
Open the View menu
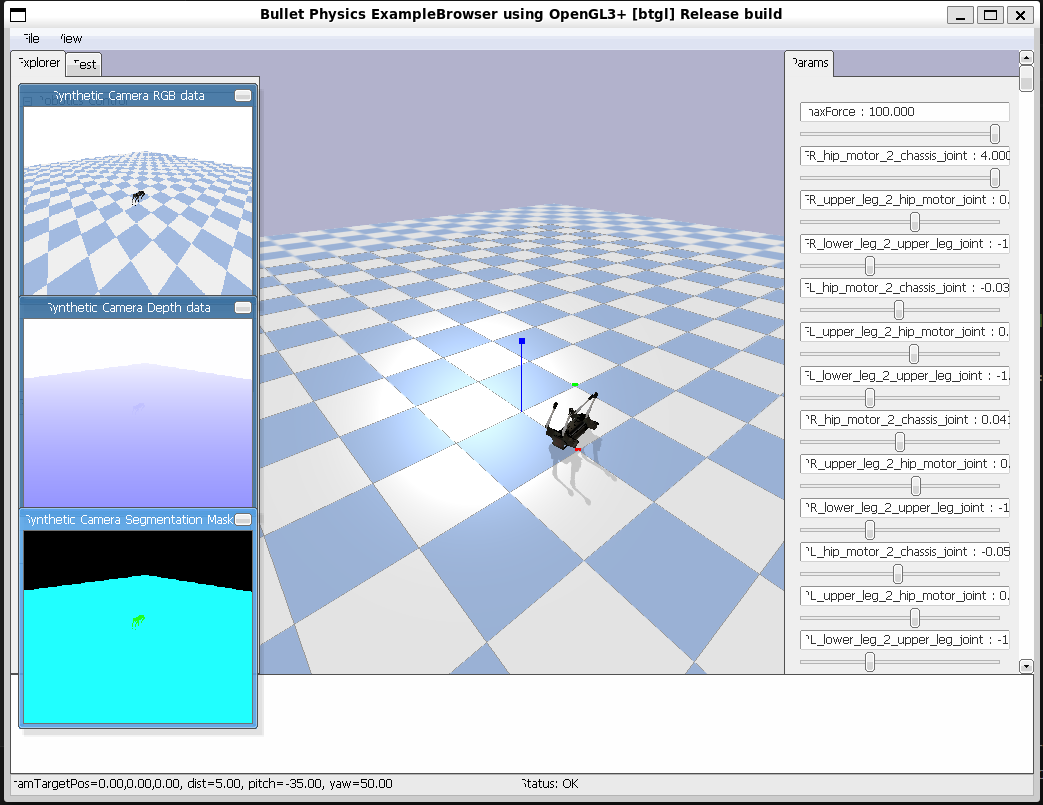(70, 39)
